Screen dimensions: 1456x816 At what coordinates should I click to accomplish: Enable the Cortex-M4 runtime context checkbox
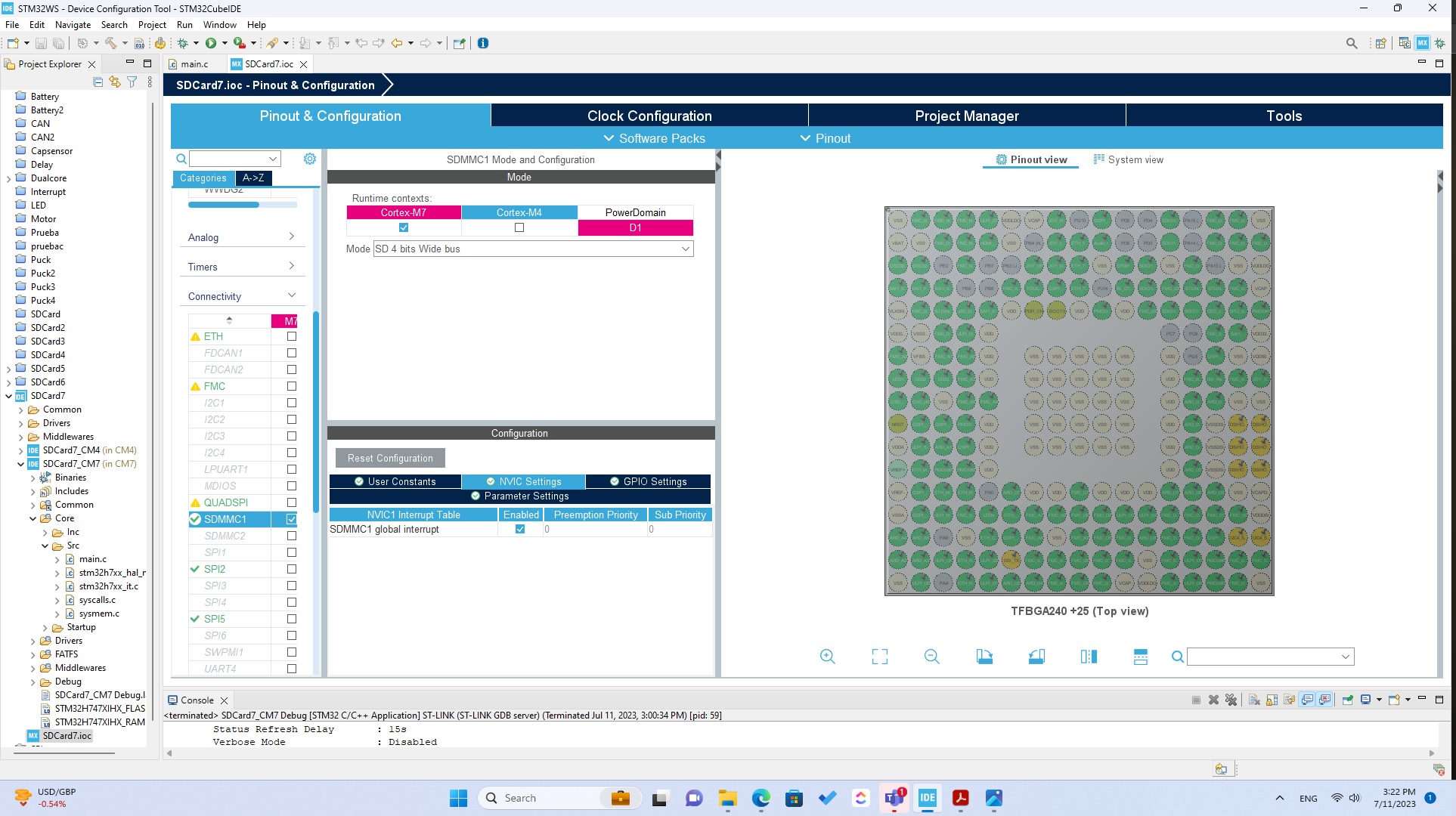[519, 227]
